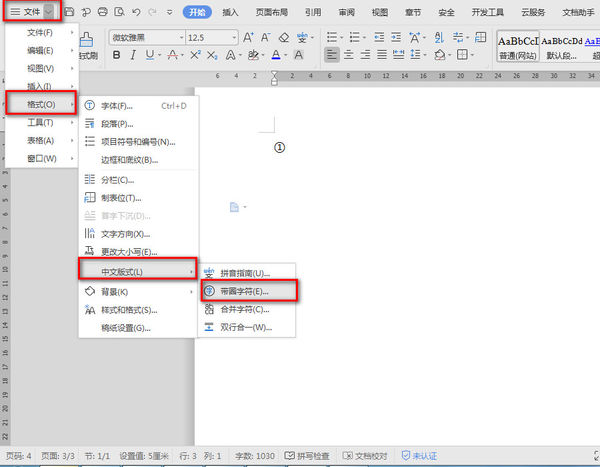The height and width of the screenshot is (467, 600).
Task: Select 段落(P)... menu entry
Action: [x=139, y=124]
